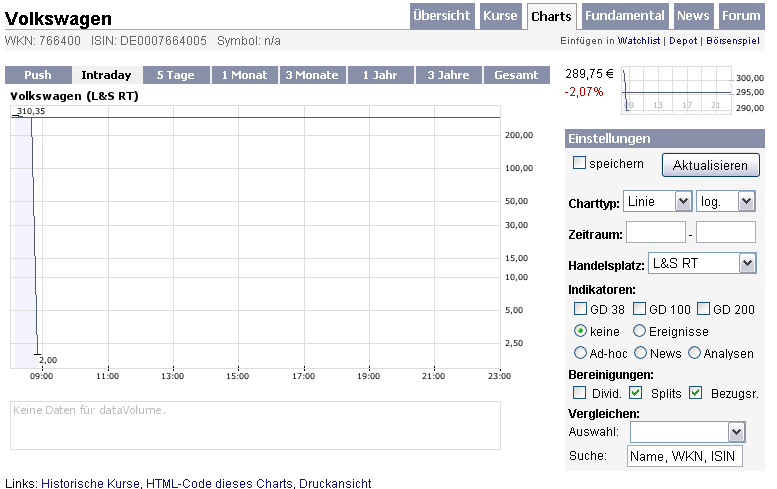Open the Charttyp Linie dropdown

coord(658,201)
